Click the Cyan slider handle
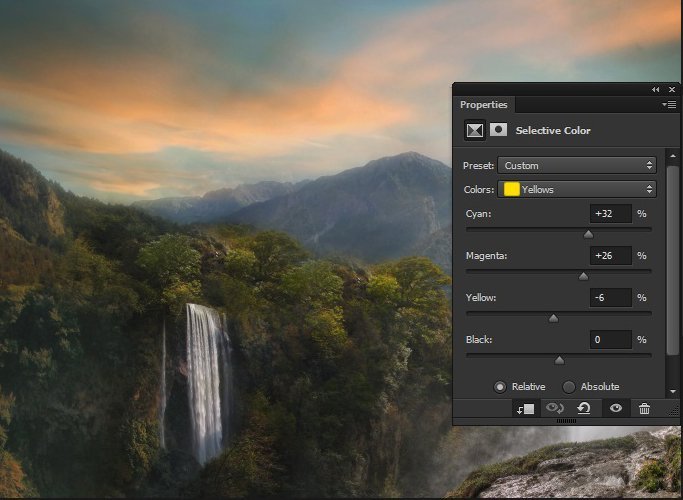 tap(588, 234)
